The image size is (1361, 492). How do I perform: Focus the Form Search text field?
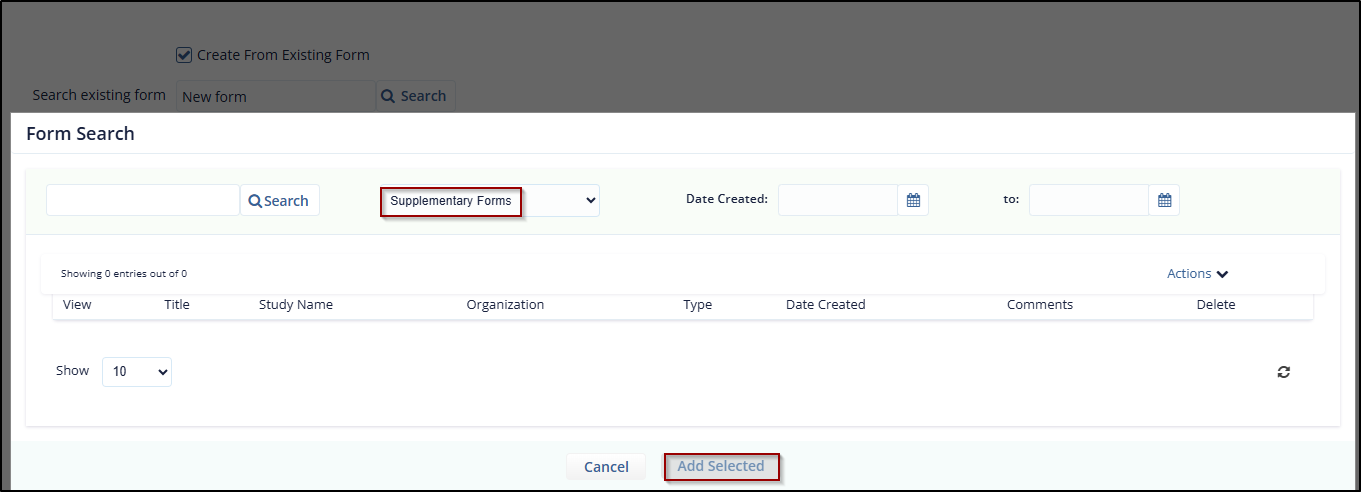[x=143, y=200]
